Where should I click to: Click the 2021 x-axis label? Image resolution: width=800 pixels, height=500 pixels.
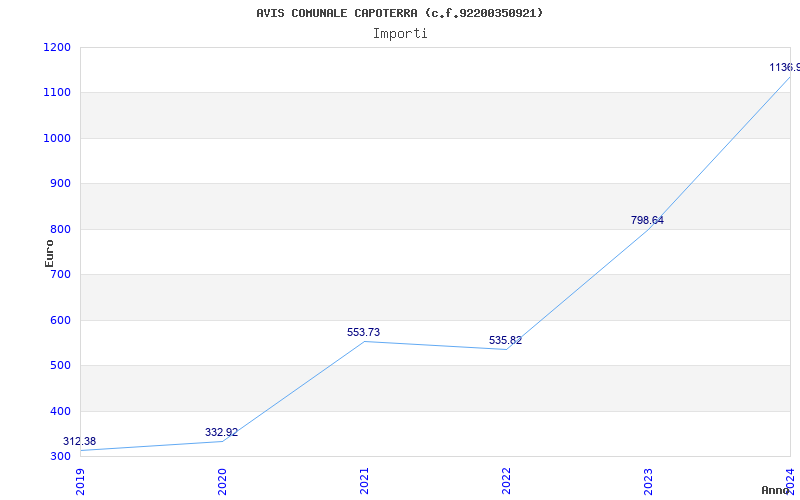click(x=364, y=482)
